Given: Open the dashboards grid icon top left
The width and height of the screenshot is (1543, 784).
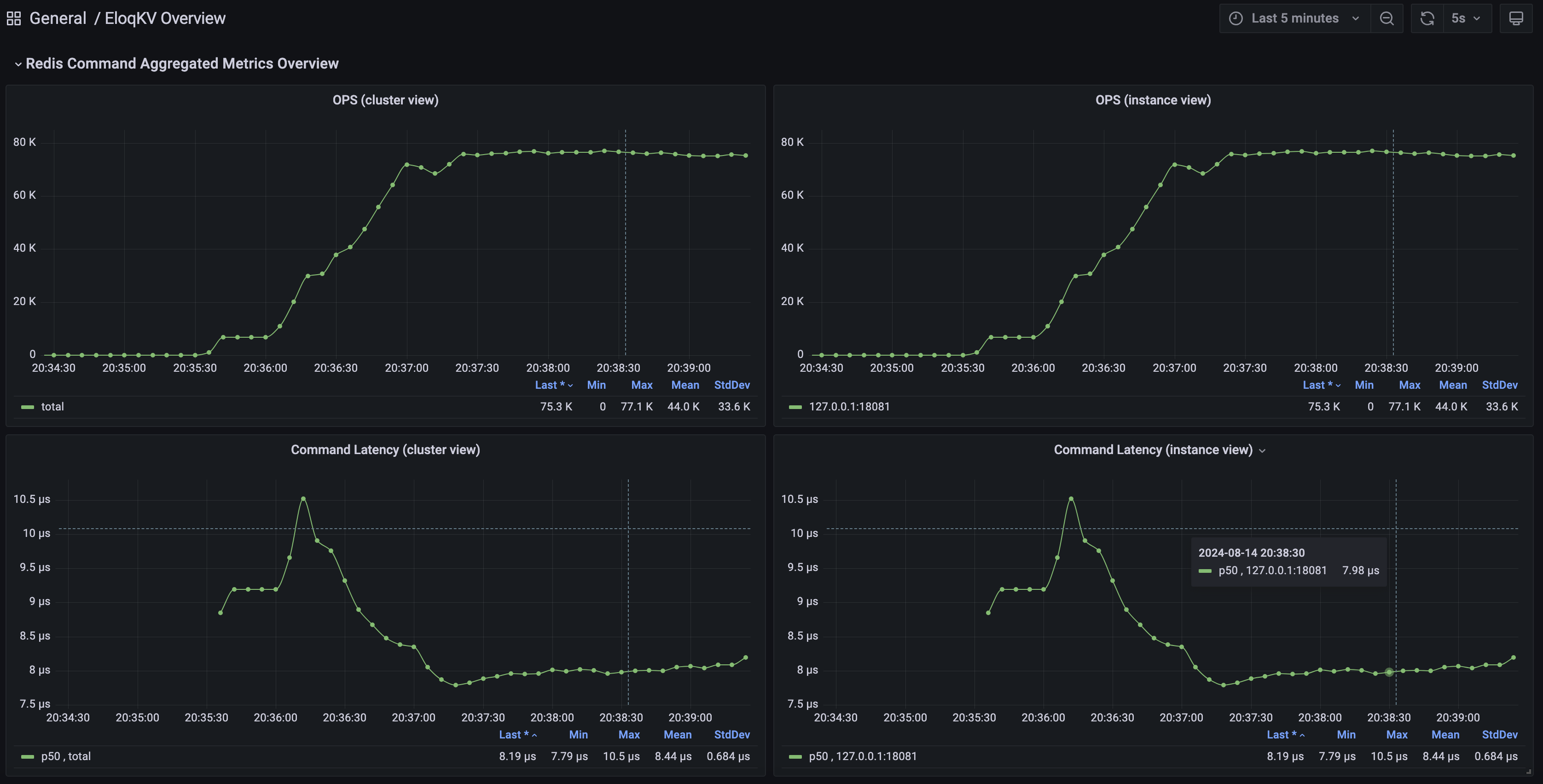Looking at the screenshot, I should (14, 17).
